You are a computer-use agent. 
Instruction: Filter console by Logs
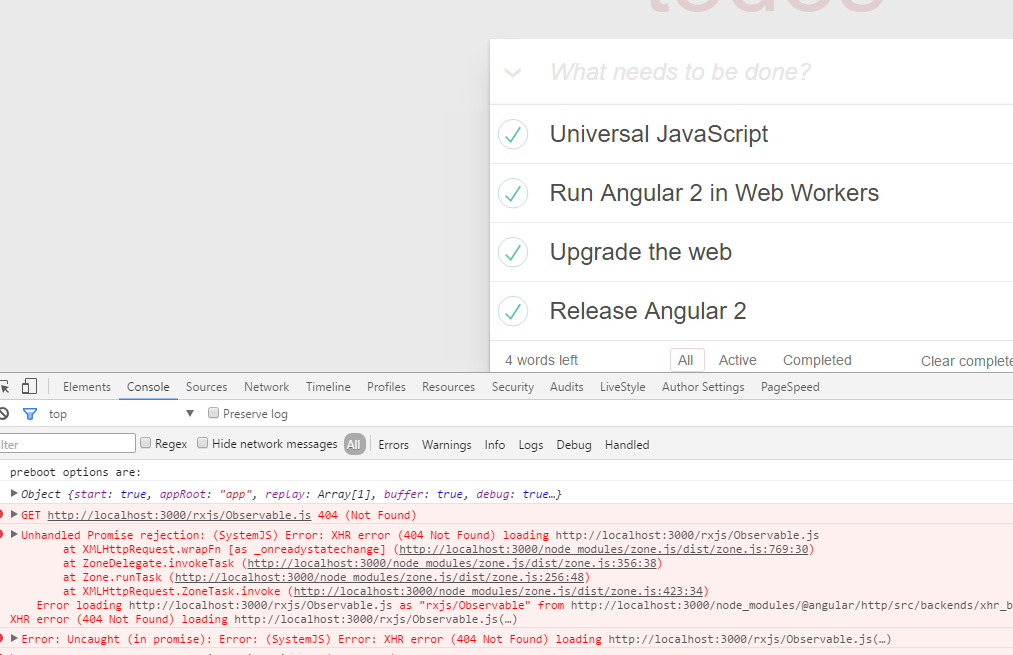tap(530, 444)
